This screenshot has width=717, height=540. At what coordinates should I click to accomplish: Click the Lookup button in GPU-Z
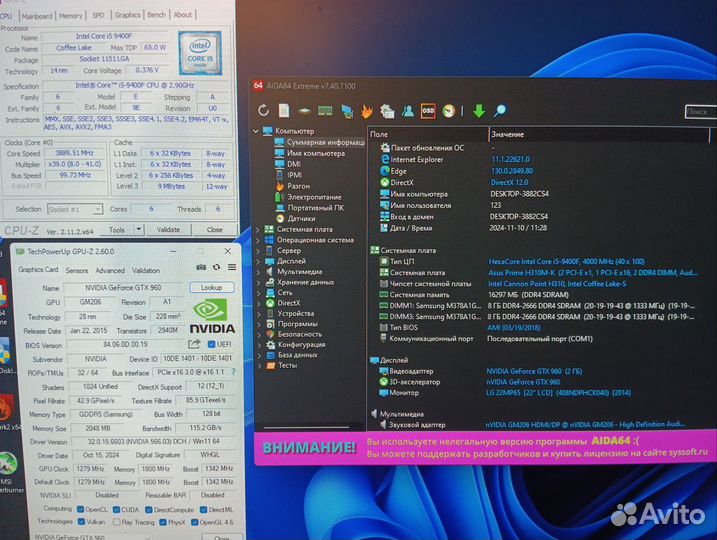click(x=212, y=287)
